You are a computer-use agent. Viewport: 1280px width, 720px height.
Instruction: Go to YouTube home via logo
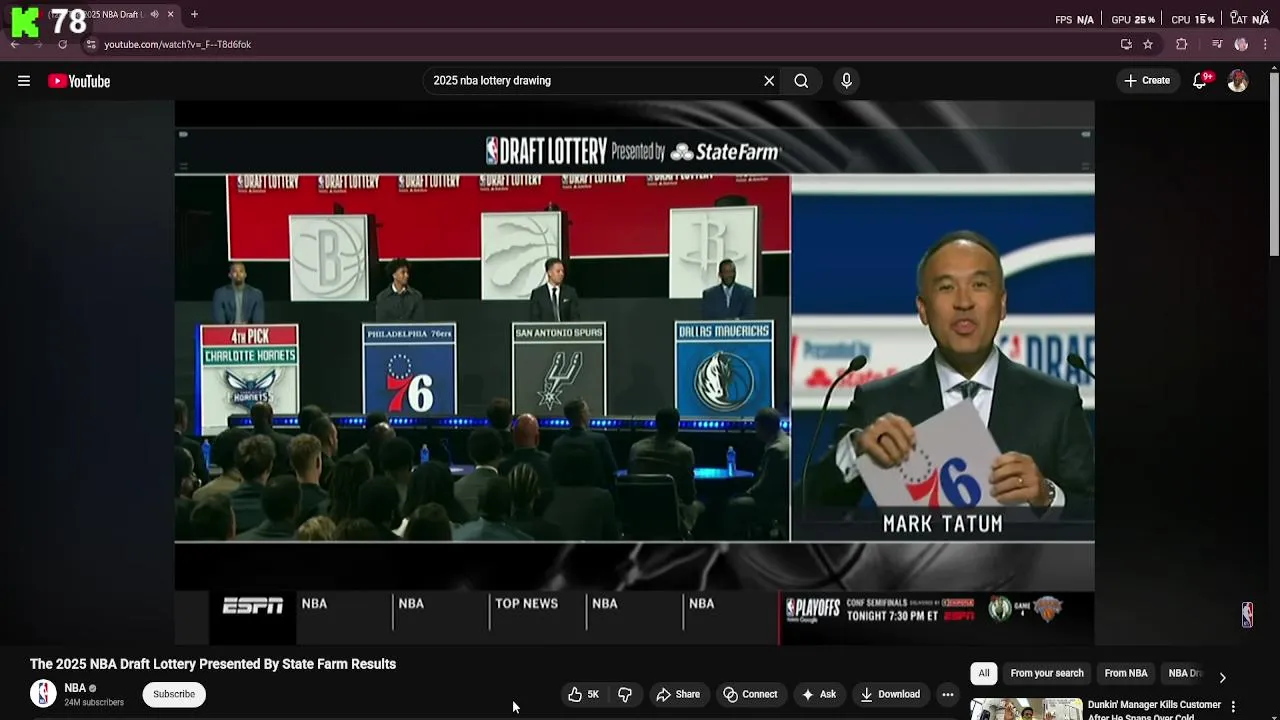(x=79, y=81)
